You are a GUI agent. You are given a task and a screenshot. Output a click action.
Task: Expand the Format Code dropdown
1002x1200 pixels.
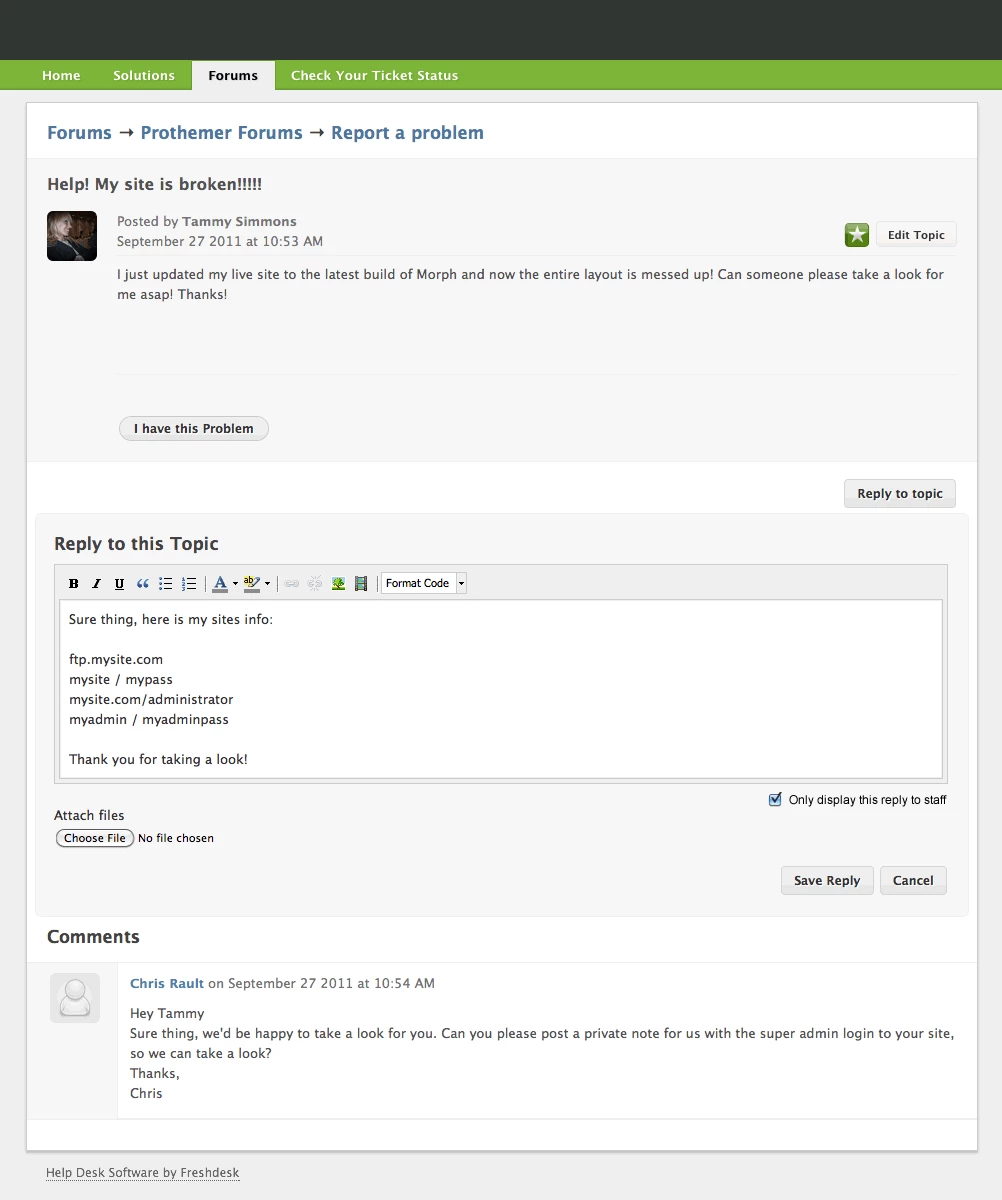461,583
